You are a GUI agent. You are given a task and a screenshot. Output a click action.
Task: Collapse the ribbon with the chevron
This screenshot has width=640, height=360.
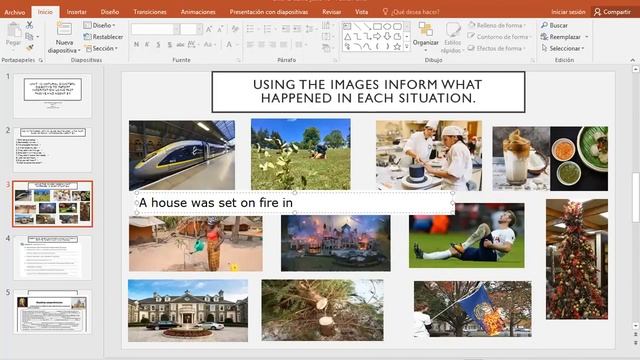click(x=633, y=60)
